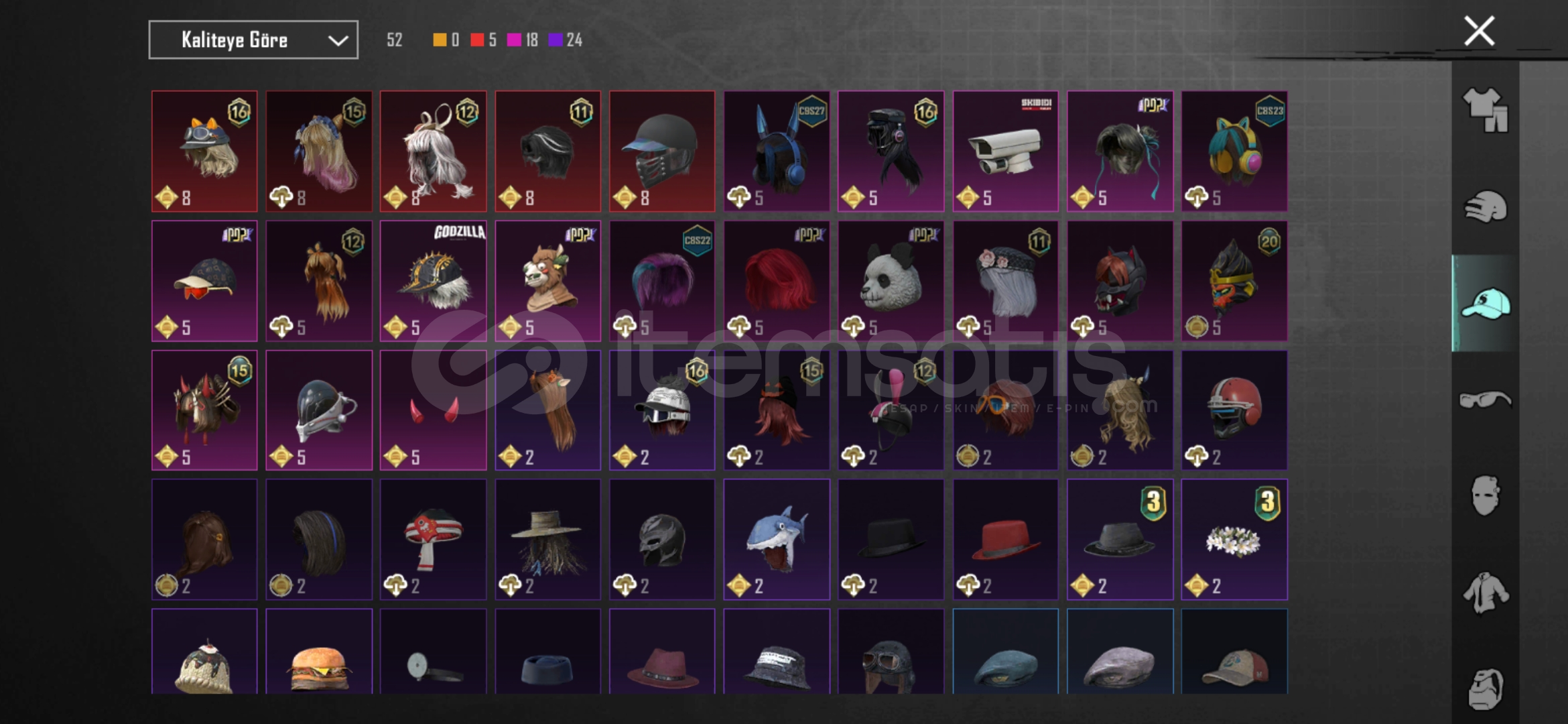
Task: Select the panda head item
Action: click(x=891, y=281)
